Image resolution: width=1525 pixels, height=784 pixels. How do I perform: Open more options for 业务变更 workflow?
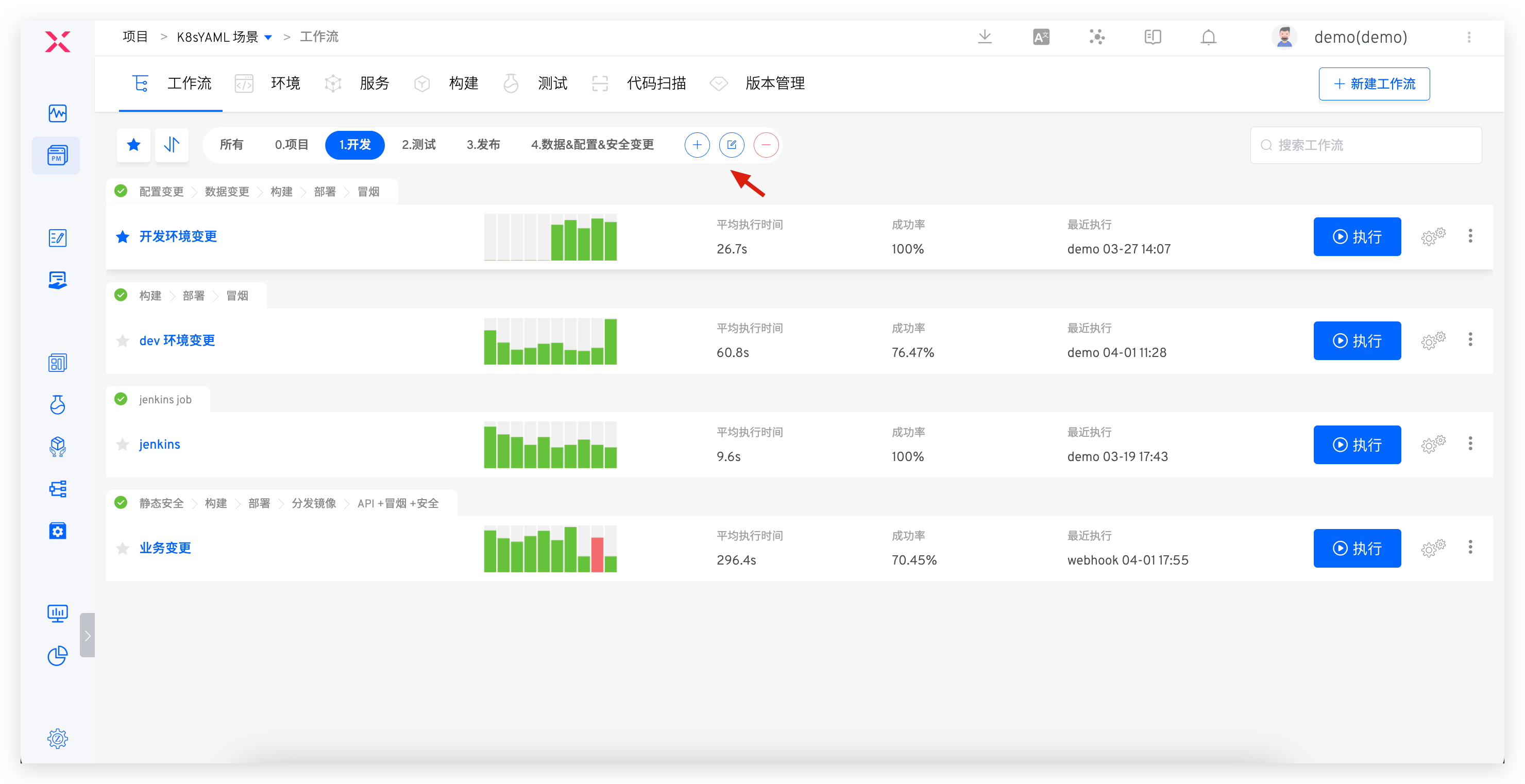coord(1470,548)
